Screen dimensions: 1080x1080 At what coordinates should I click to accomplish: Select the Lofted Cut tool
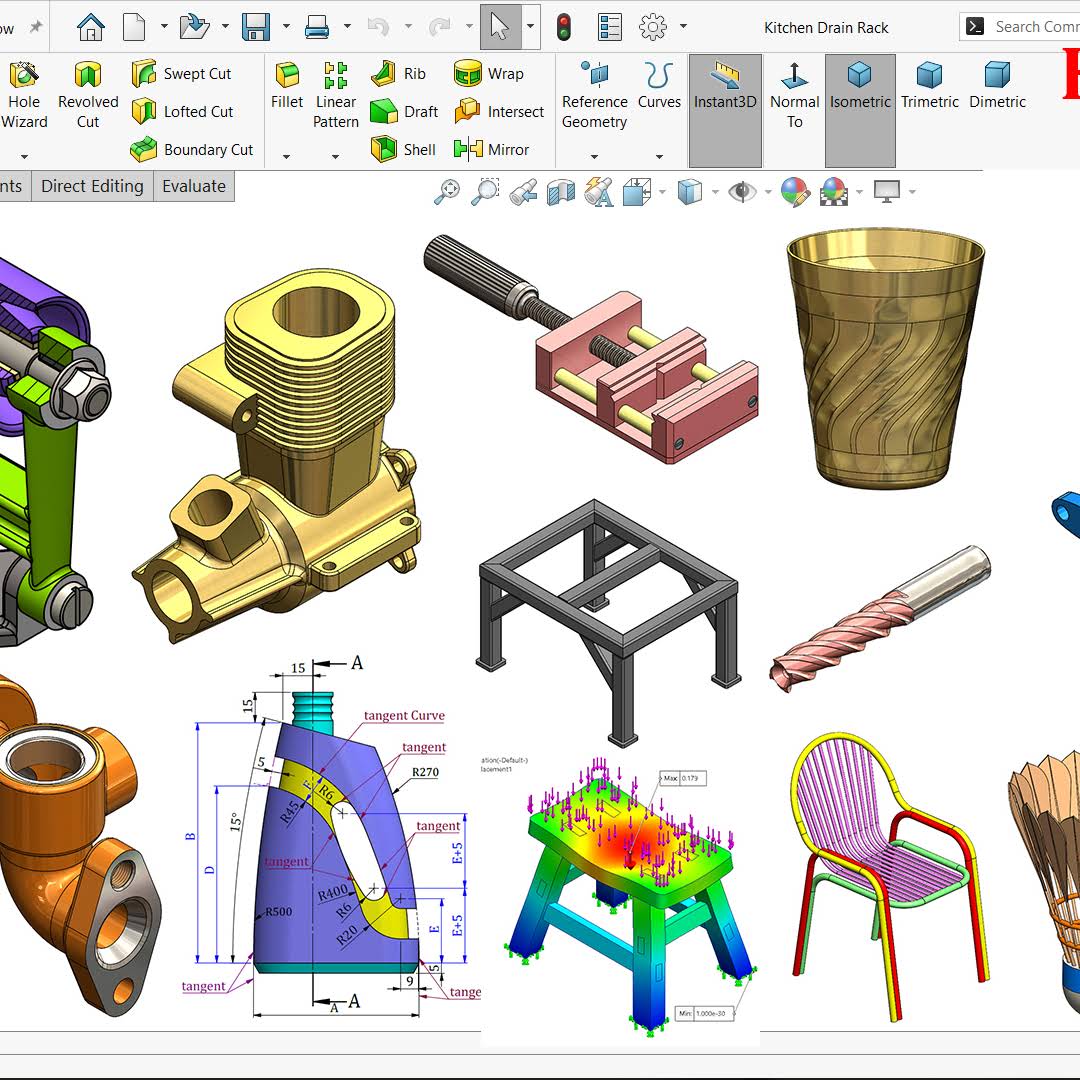click(183, 111)
